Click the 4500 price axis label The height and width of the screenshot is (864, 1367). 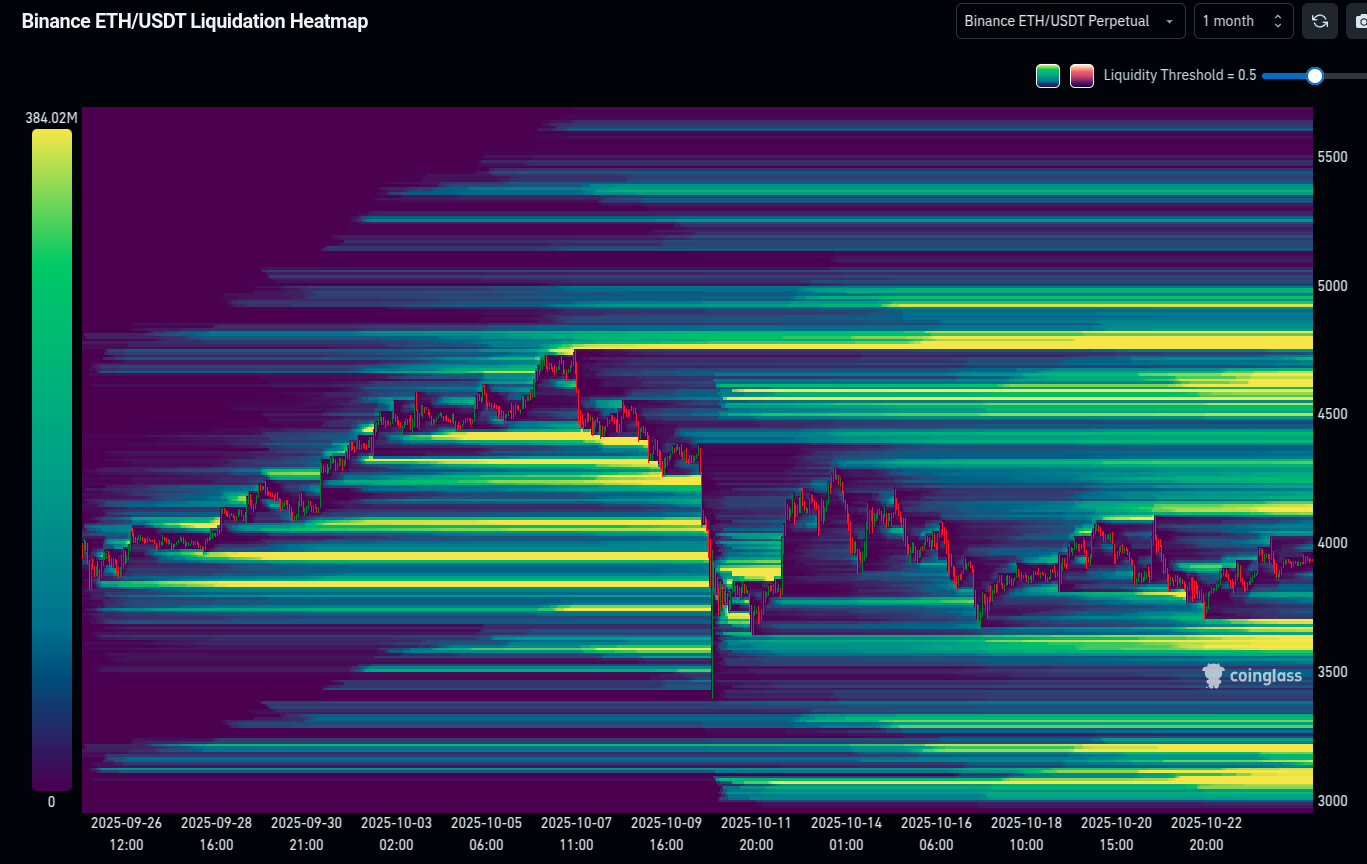[1333, 414]
